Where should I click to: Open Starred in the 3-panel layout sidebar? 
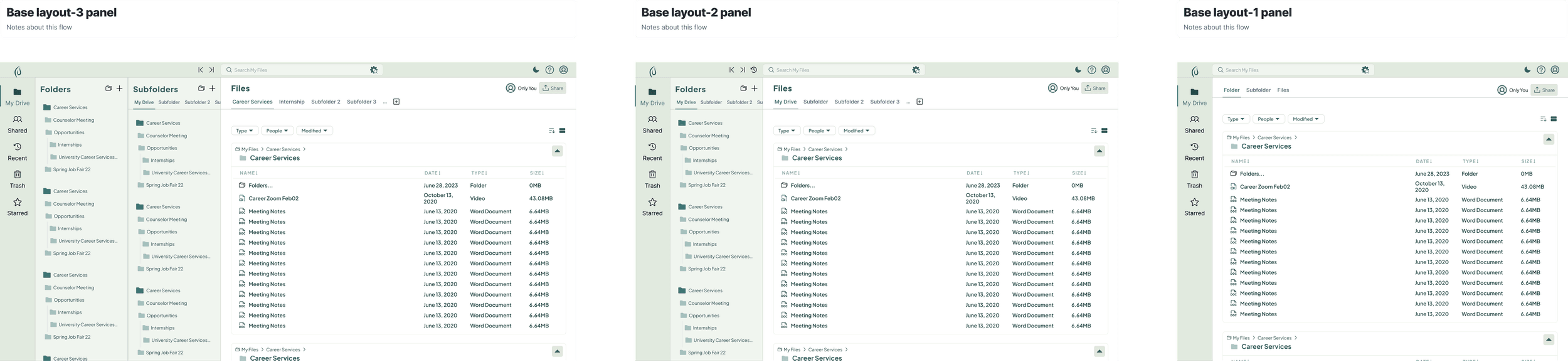tap(18, 207)
